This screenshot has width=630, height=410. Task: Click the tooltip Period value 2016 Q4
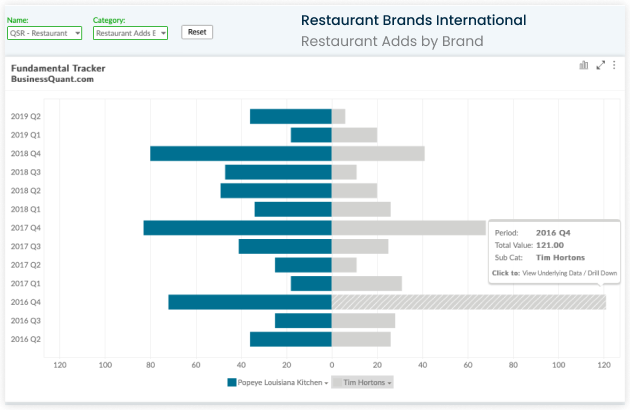553,233
